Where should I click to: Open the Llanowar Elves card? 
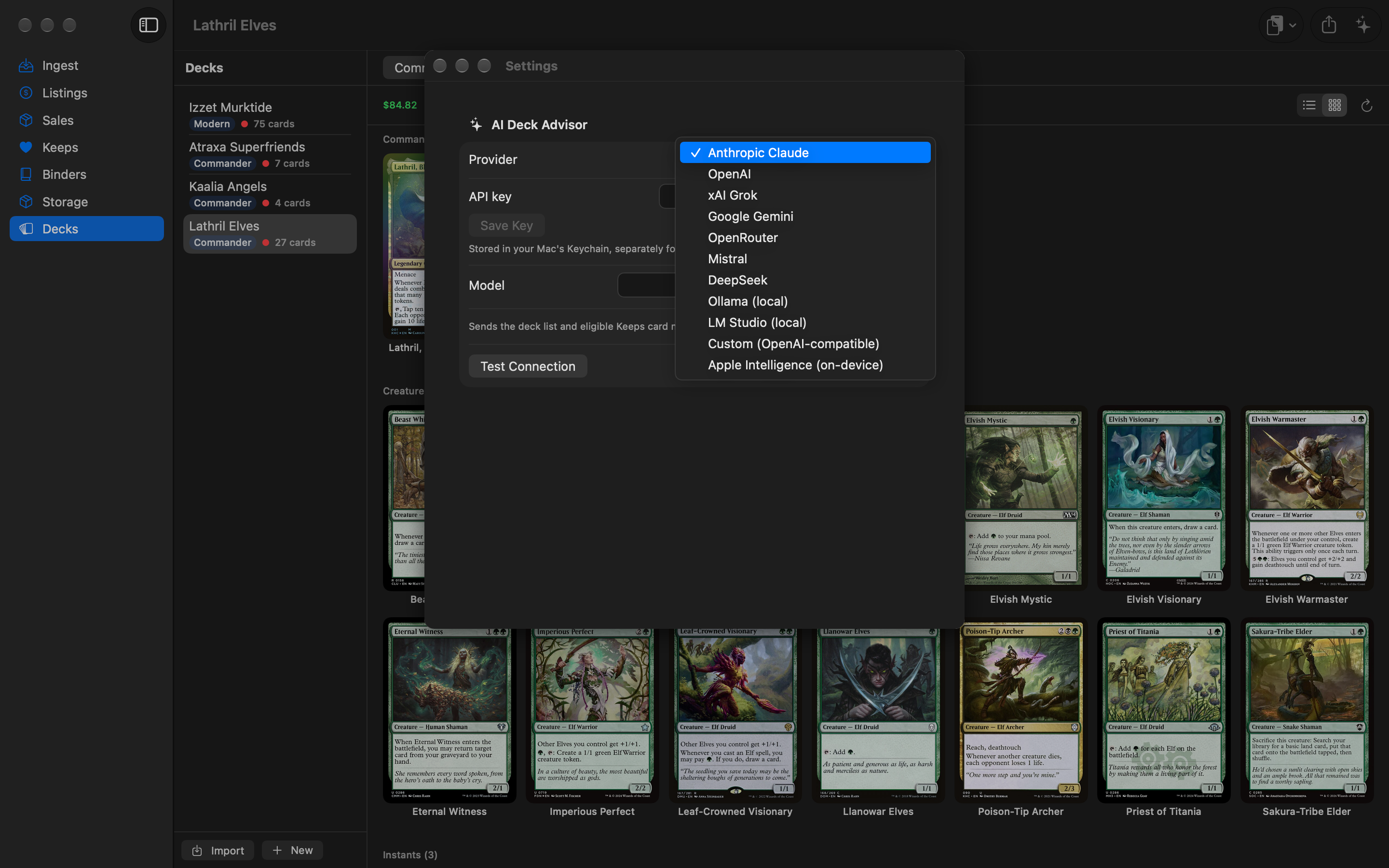click(x=878, y=715)
